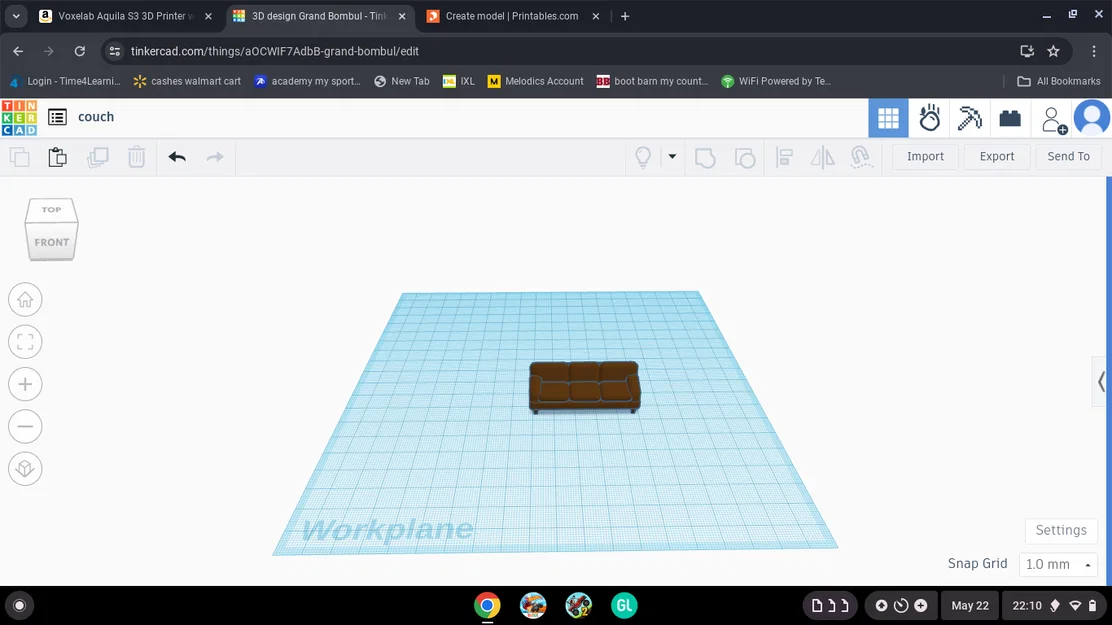Click the Import button
Viewport: 1112px width, 625px height.
[x=925, y=157]
